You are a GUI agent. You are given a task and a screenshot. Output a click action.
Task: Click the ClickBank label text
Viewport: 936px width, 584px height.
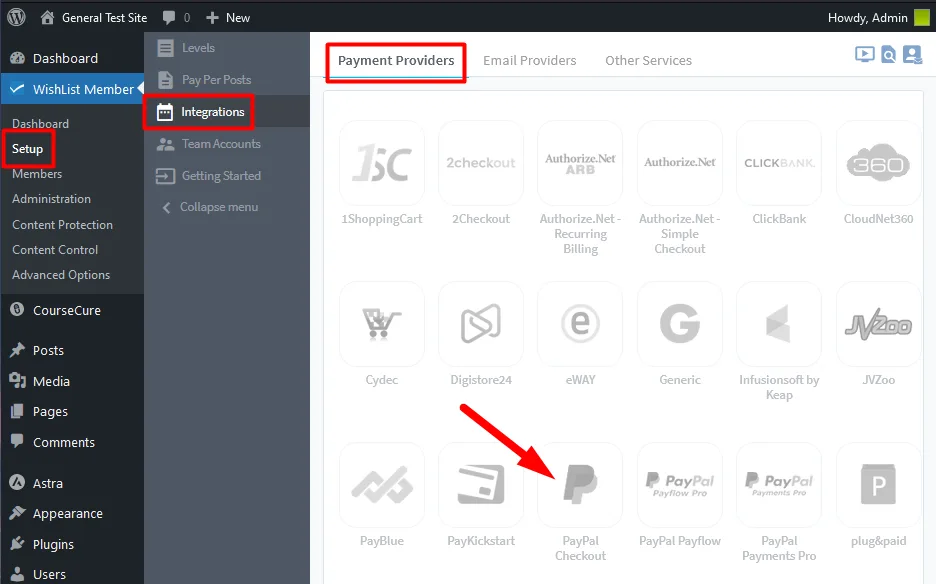(779, 219)
